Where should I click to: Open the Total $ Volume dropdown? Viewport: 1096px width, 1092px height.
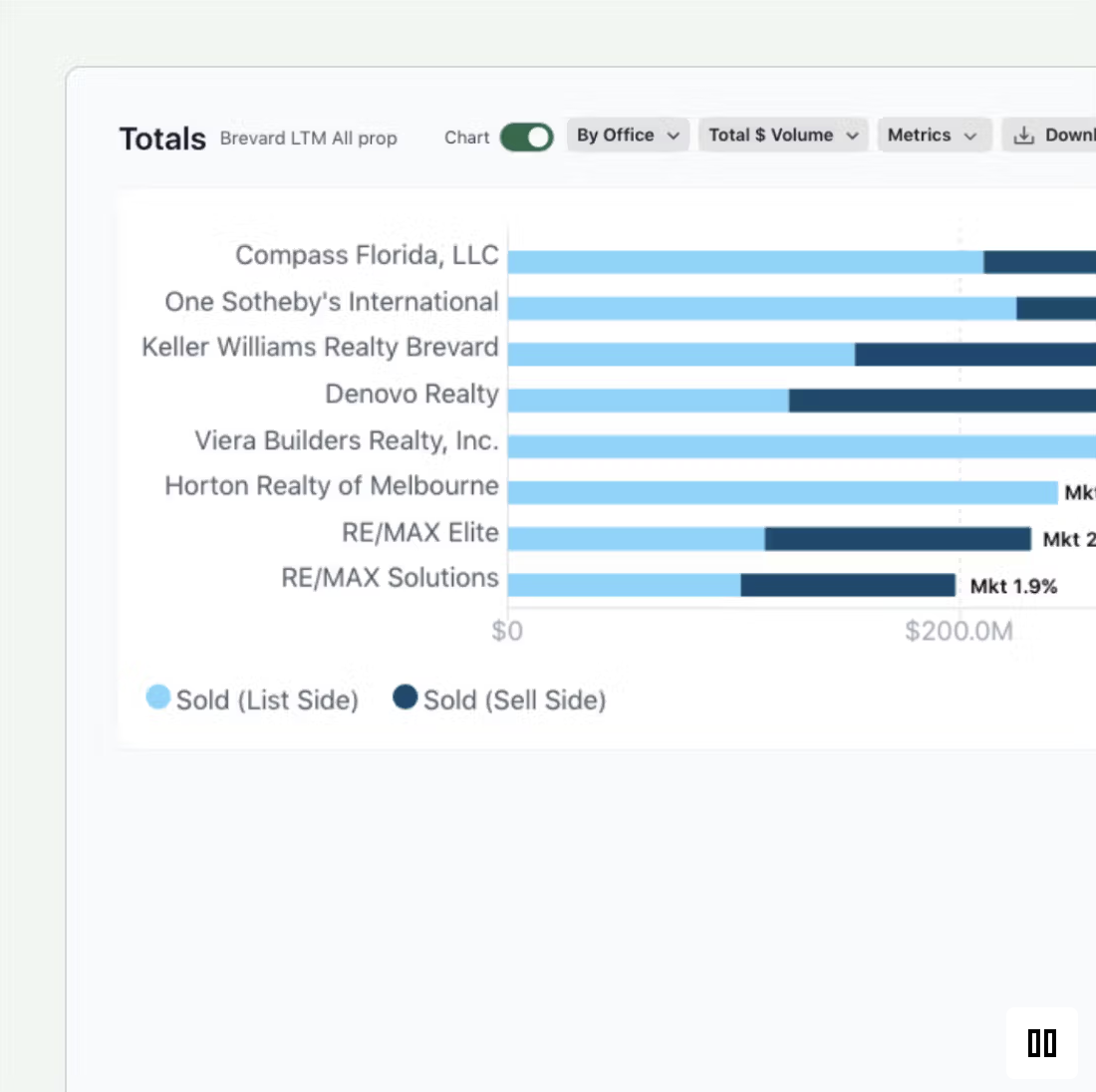point(783,135)
